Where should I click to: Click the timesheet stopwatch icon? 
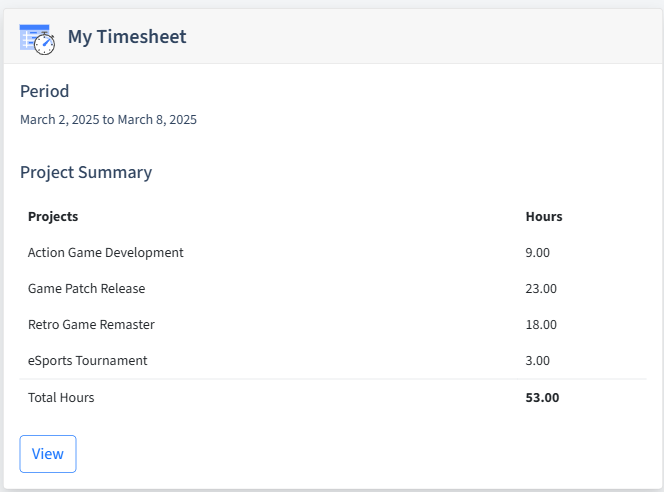coord(37,39)
